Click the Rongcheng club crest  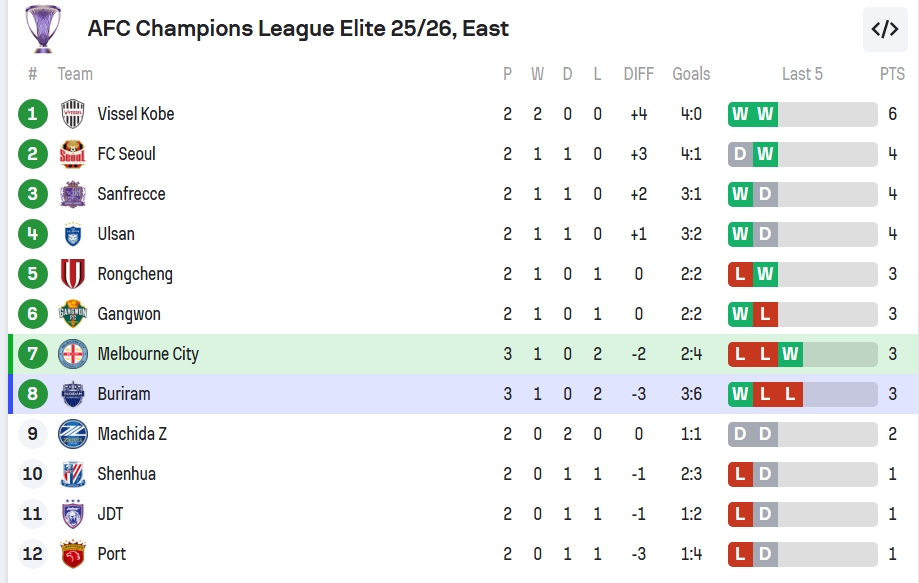[x=73, y=274]
